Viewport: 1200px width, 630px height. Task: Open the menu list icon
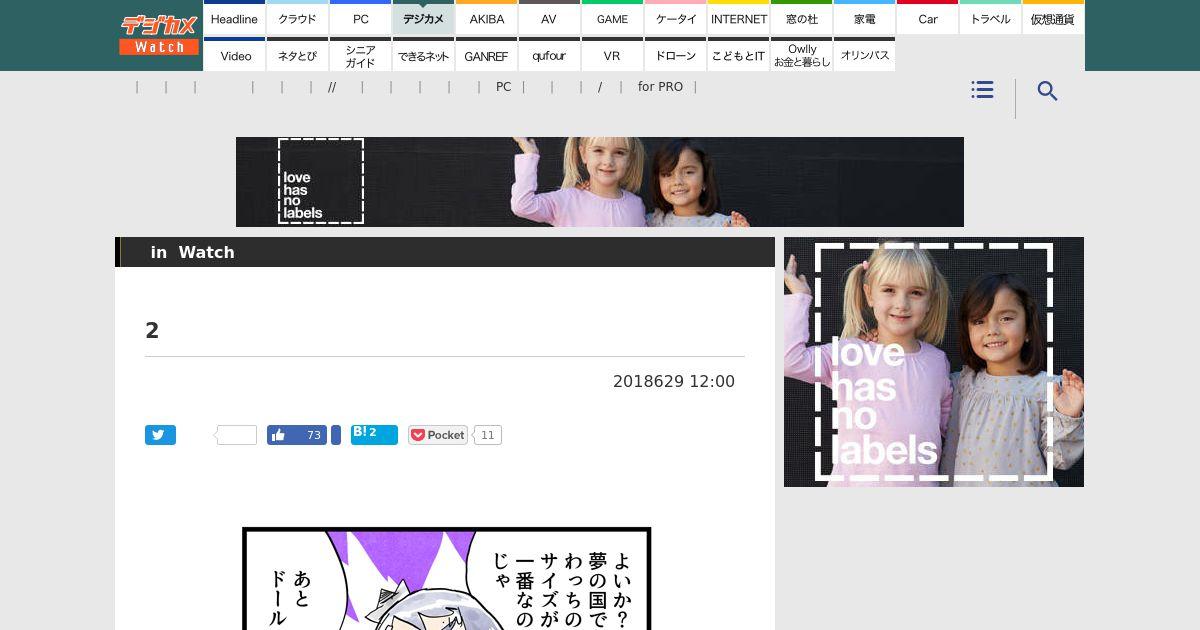982,90
